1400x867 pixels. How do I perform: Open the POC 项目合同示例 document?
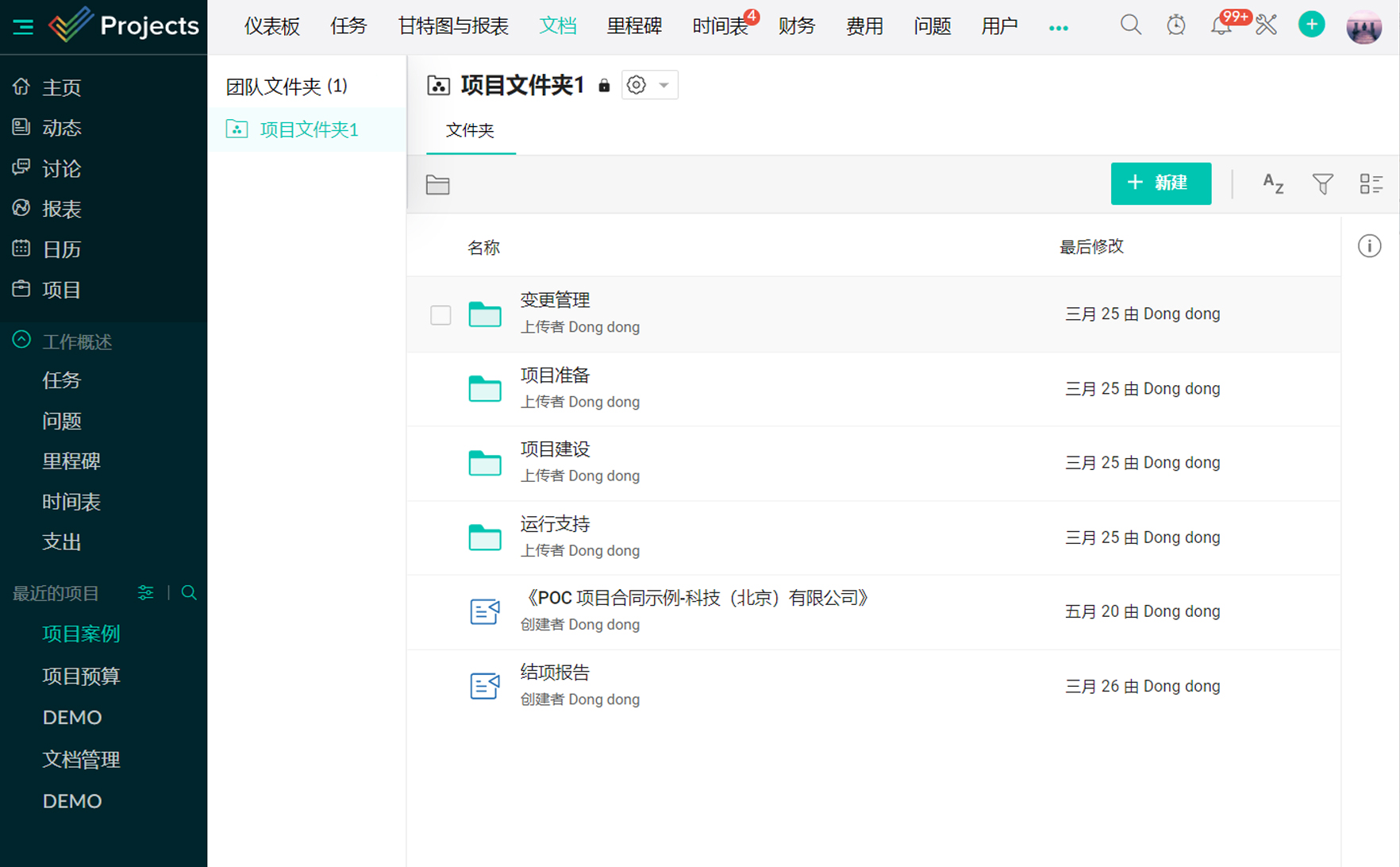(x=694, y=599)
